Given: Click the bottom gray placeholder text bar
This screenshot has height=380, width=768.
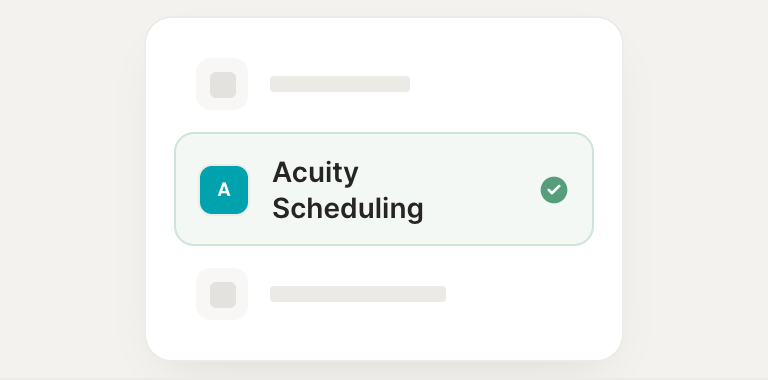Looking at the screenshot, I should pos(358,294).
